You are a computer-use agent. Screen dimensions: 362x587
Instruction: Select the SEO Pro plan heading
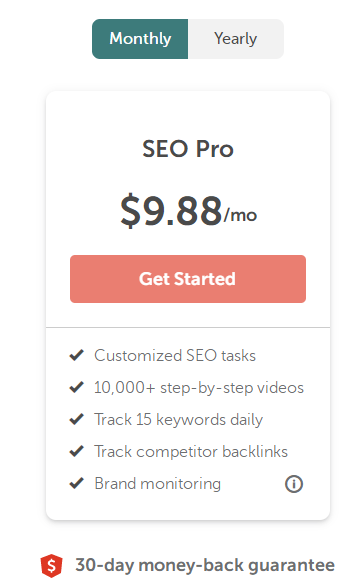(188, 149)
